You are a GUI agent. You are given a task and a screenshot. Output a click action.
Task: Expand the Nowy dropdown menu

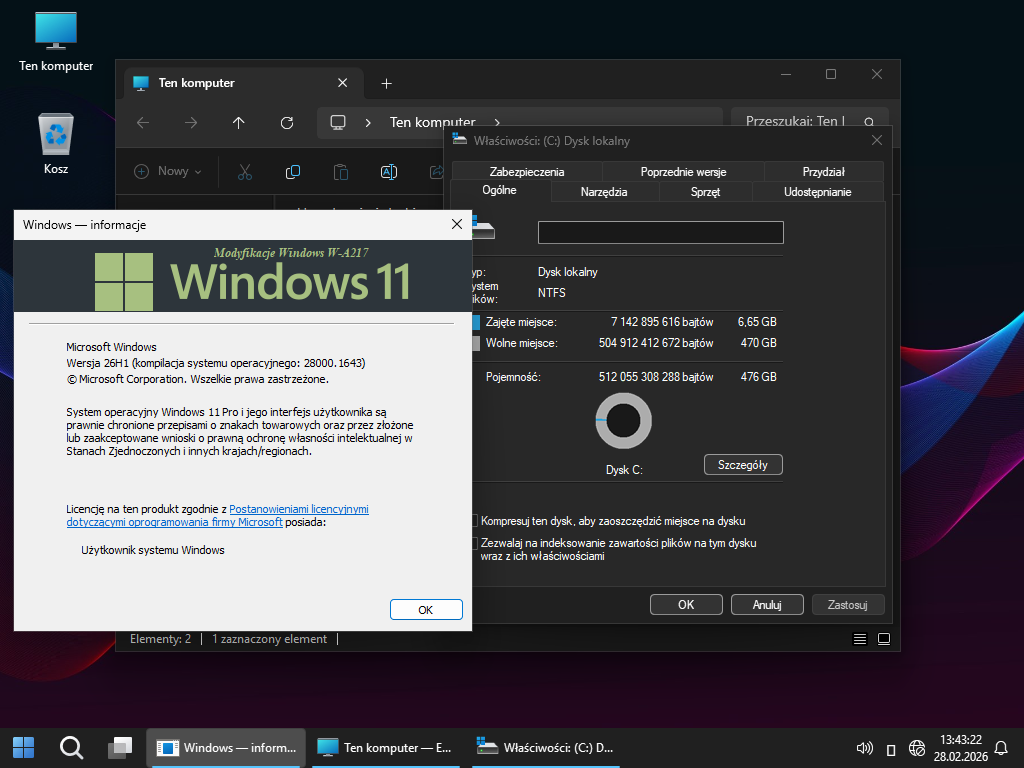[168, 172]
